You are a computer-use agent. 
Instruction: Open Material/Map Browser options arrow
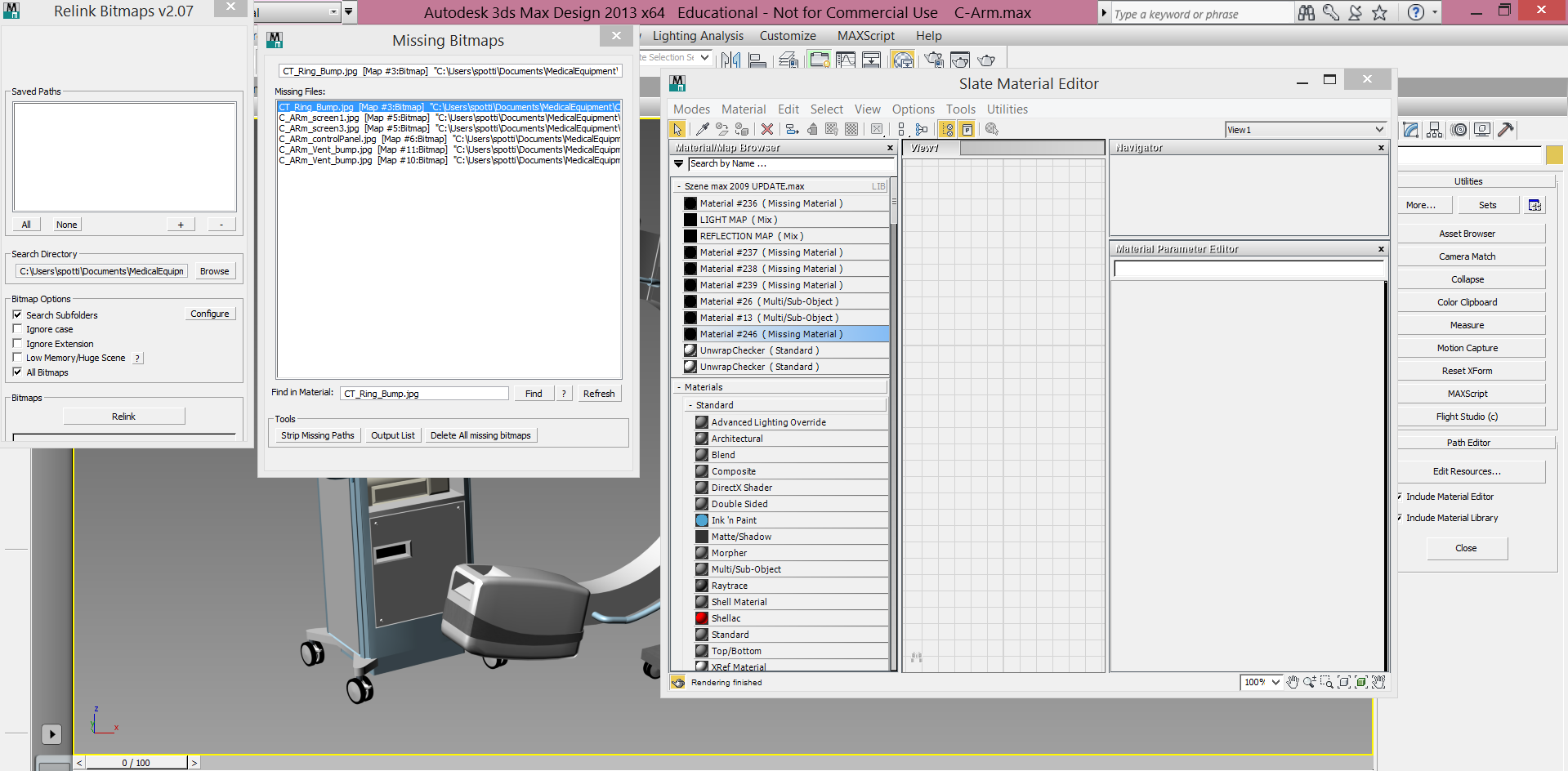click(678, 164)
